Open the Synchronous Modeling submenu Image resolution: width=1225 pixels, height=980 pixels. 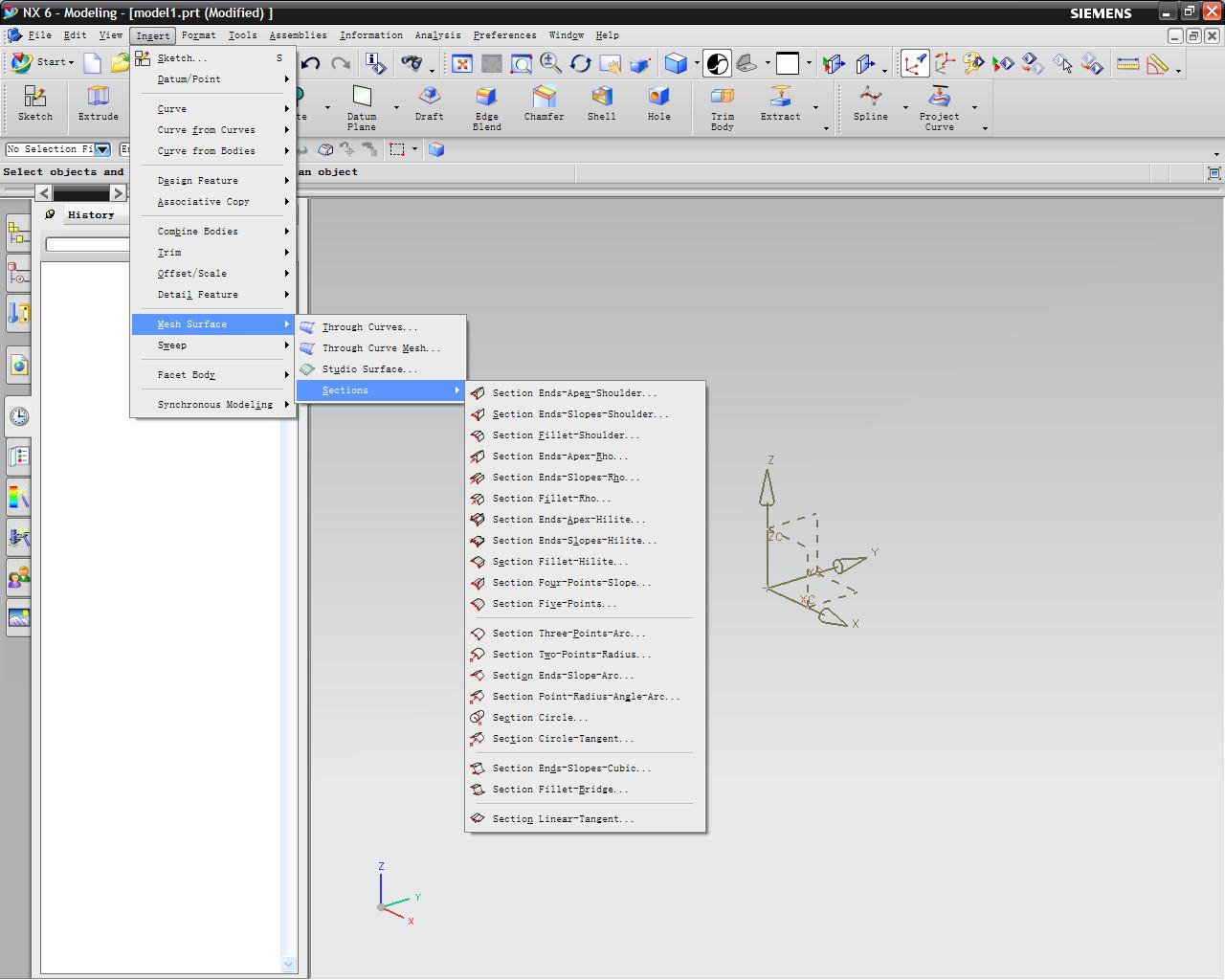coord(212,405)
